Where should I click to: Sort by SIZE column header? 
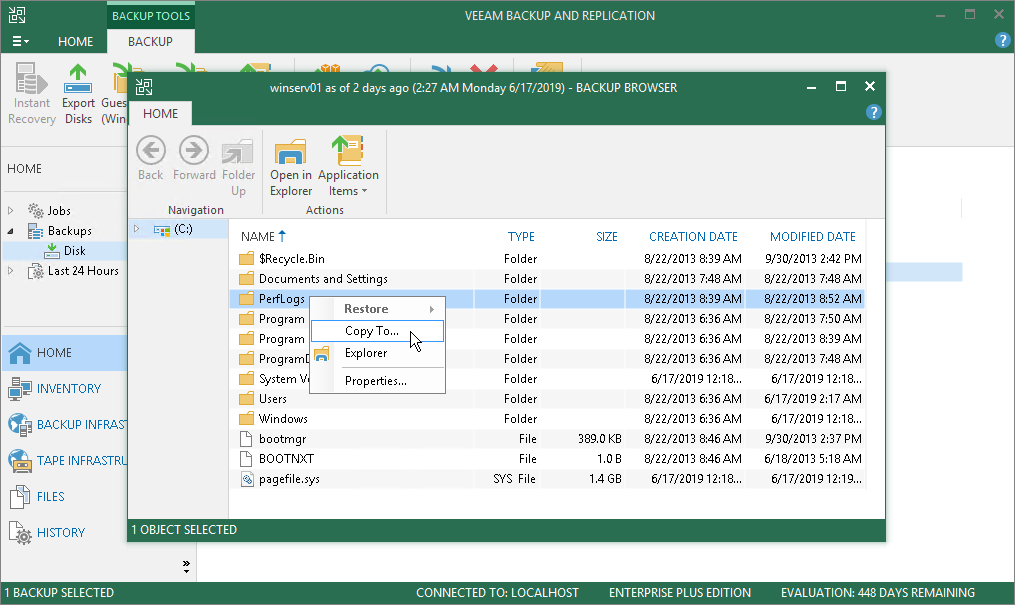click(607, 237)
